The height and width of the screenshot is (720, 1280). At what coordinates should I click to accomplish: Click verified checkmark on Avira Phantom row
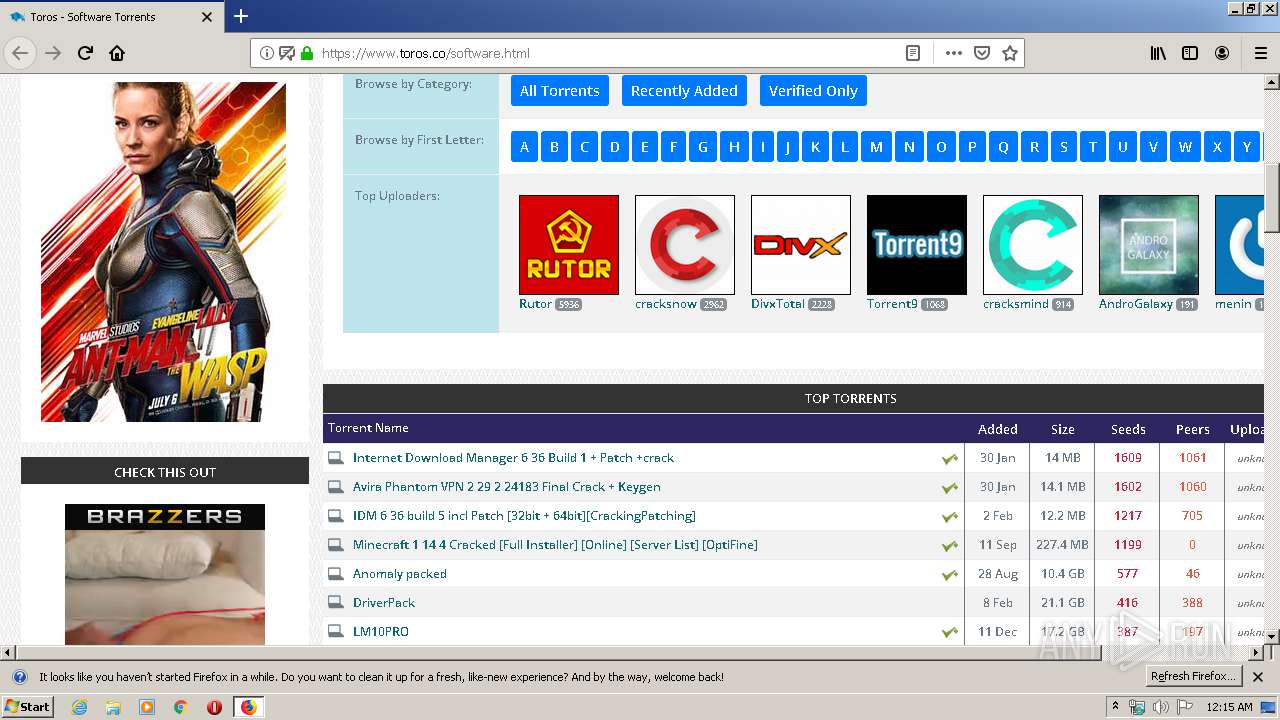[950, 488]
